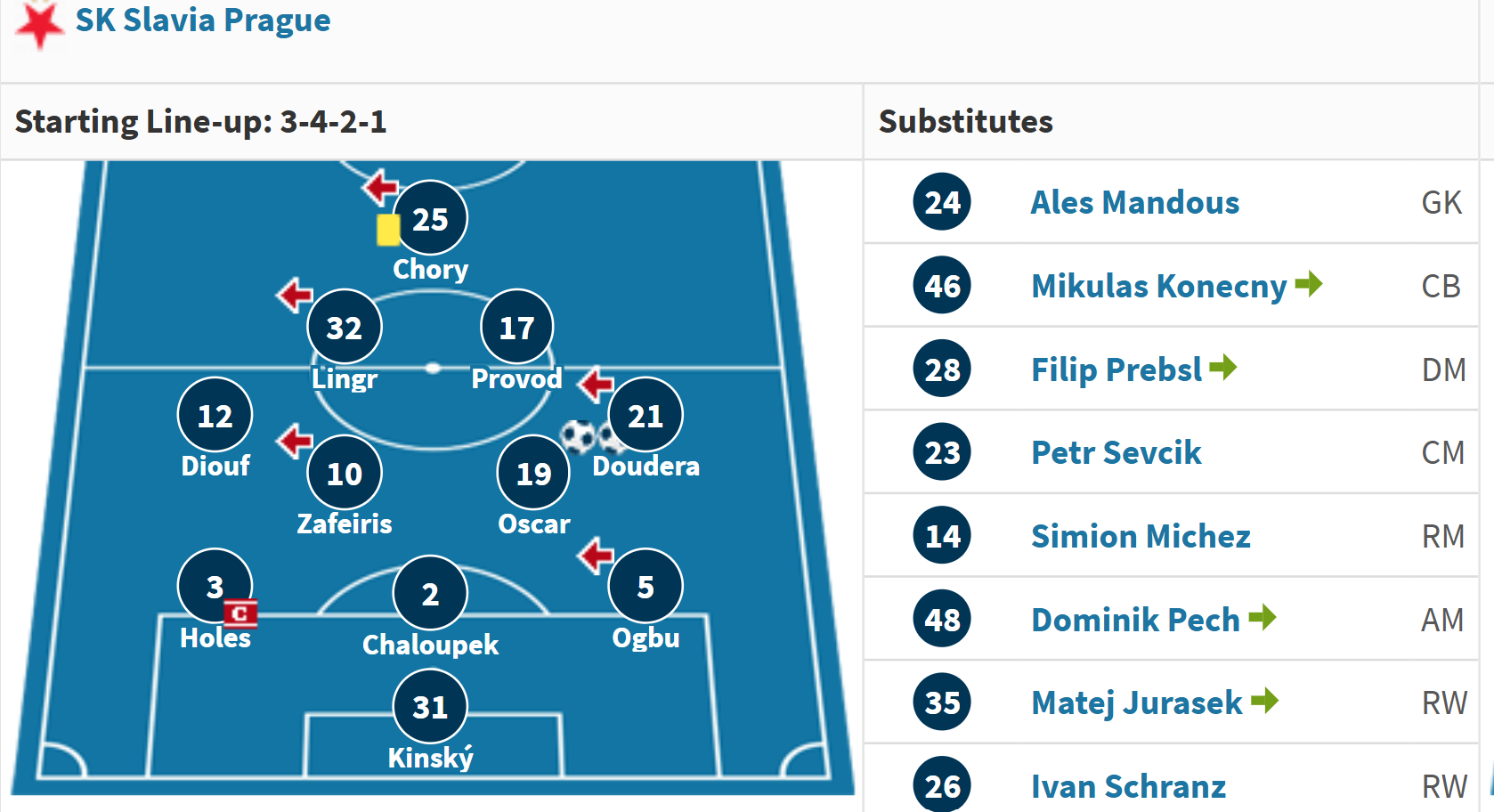Click the number 17 Provod marker
The width and height of the screenshot is (1494, 812).
tap(516, 328)
